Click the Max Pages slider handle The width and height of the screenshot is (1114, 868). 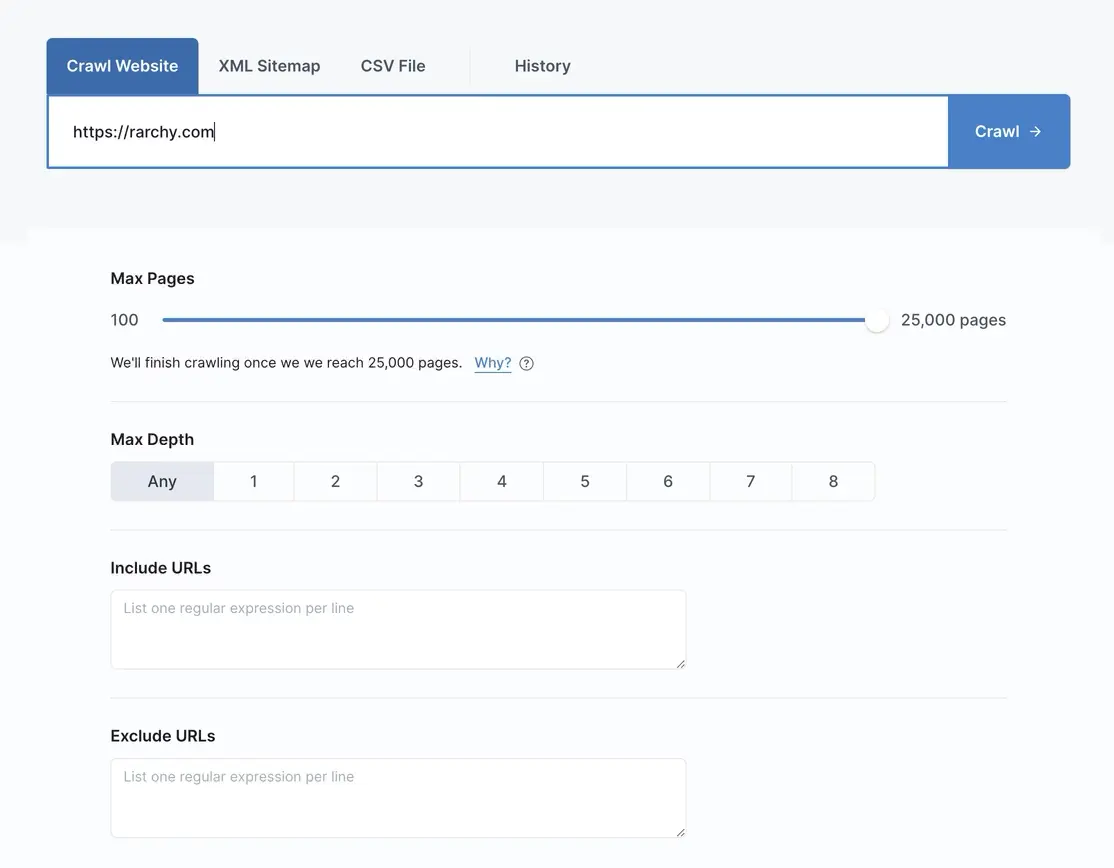tap(877, 320)
